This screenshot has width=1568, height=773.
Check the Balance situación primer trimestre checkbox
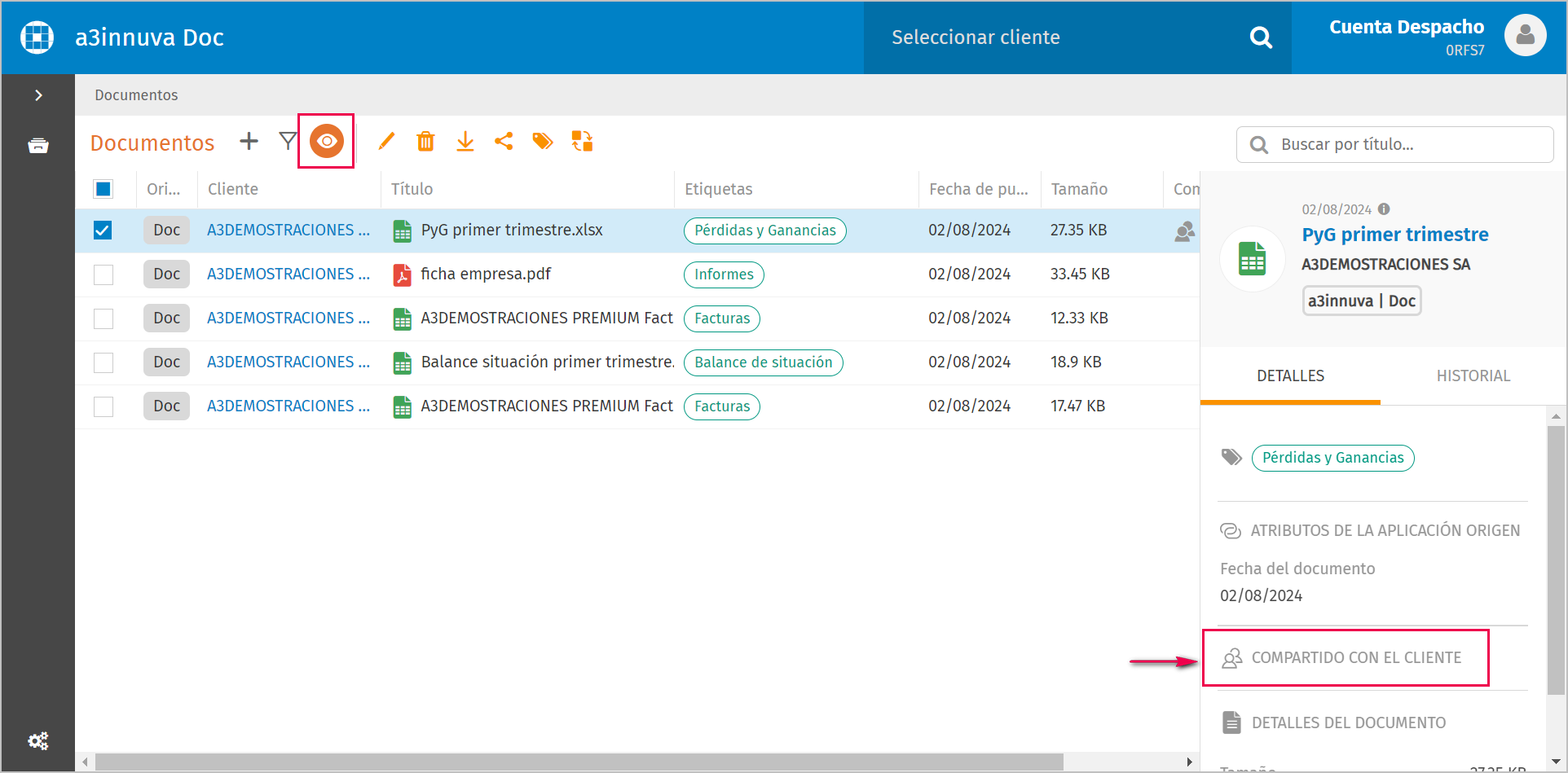point(103,362)
